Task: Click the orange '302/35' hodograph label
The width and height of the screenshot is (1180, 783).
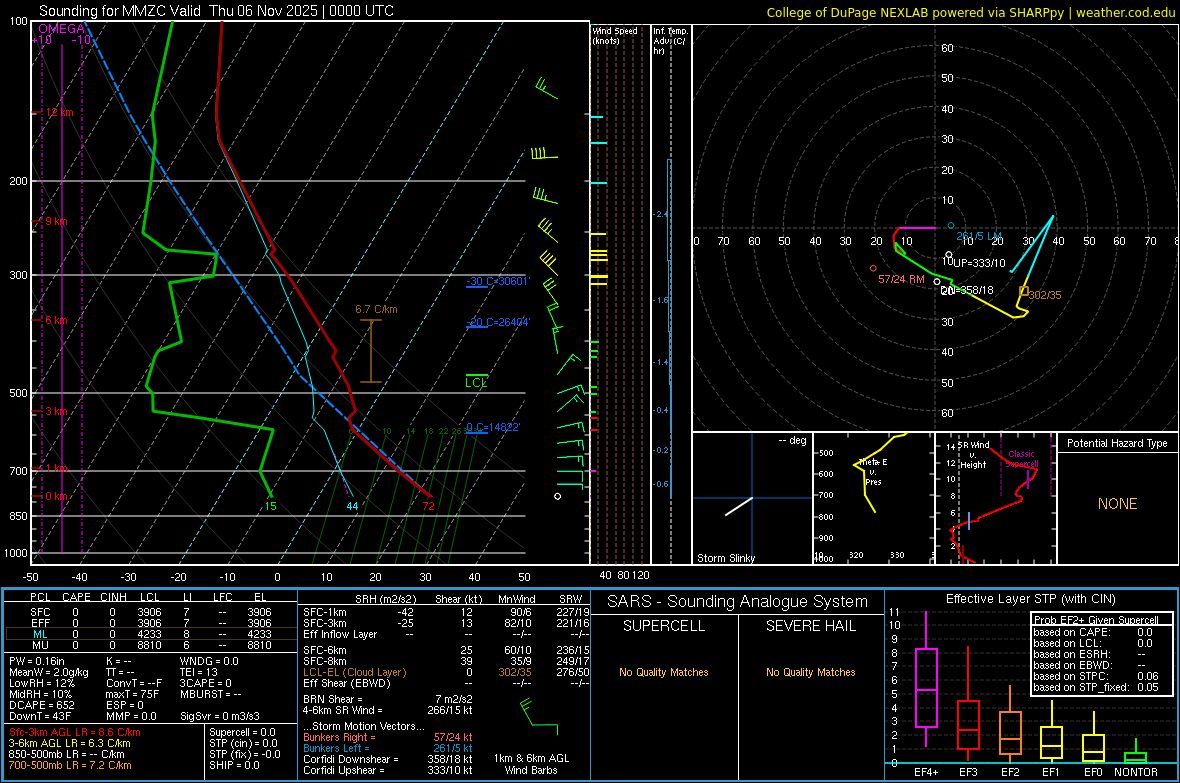Action: pyautogui.click(x=1045, y=295)
